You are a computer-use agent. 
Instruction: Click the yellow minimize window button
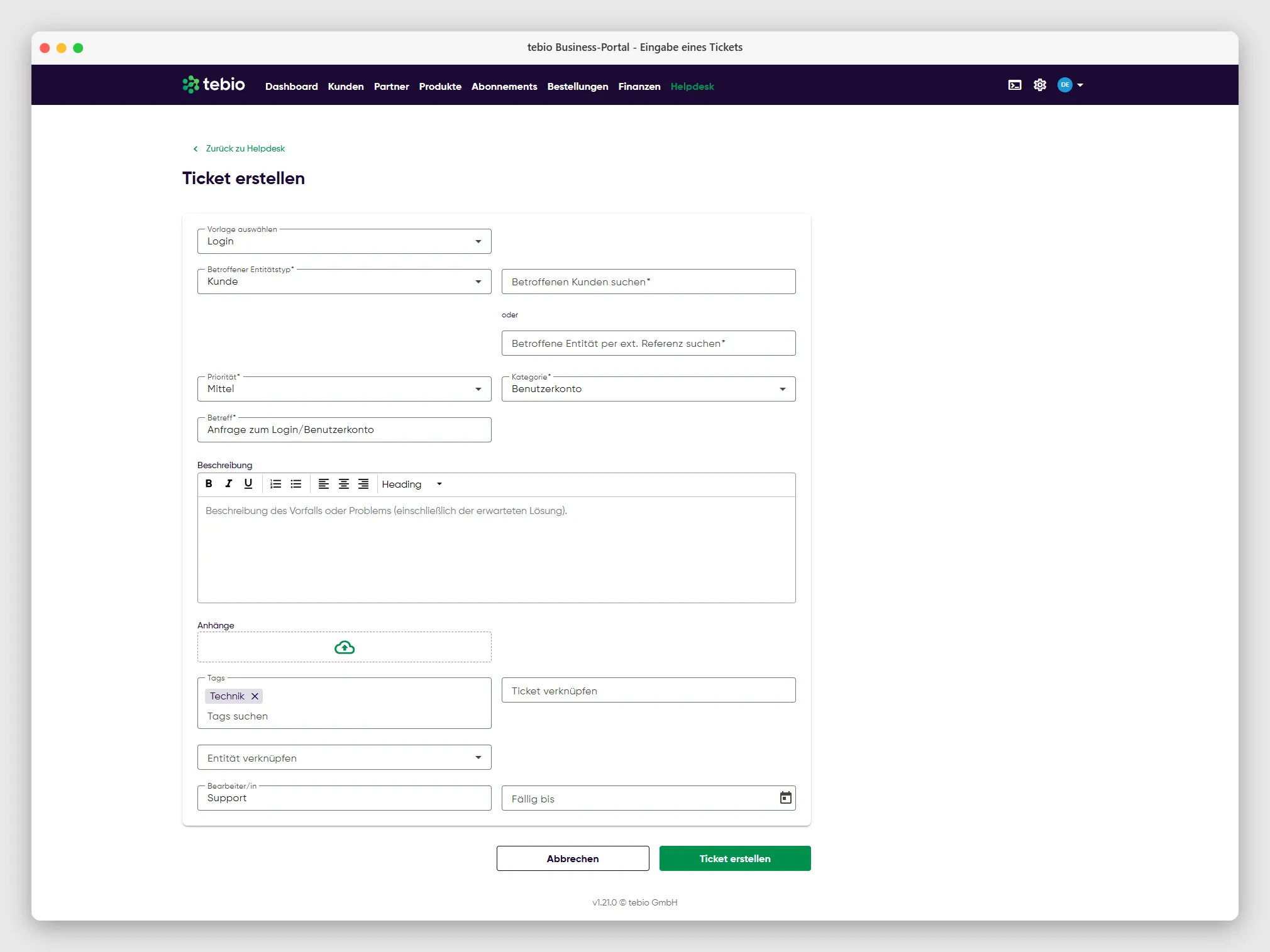point(62,48)
